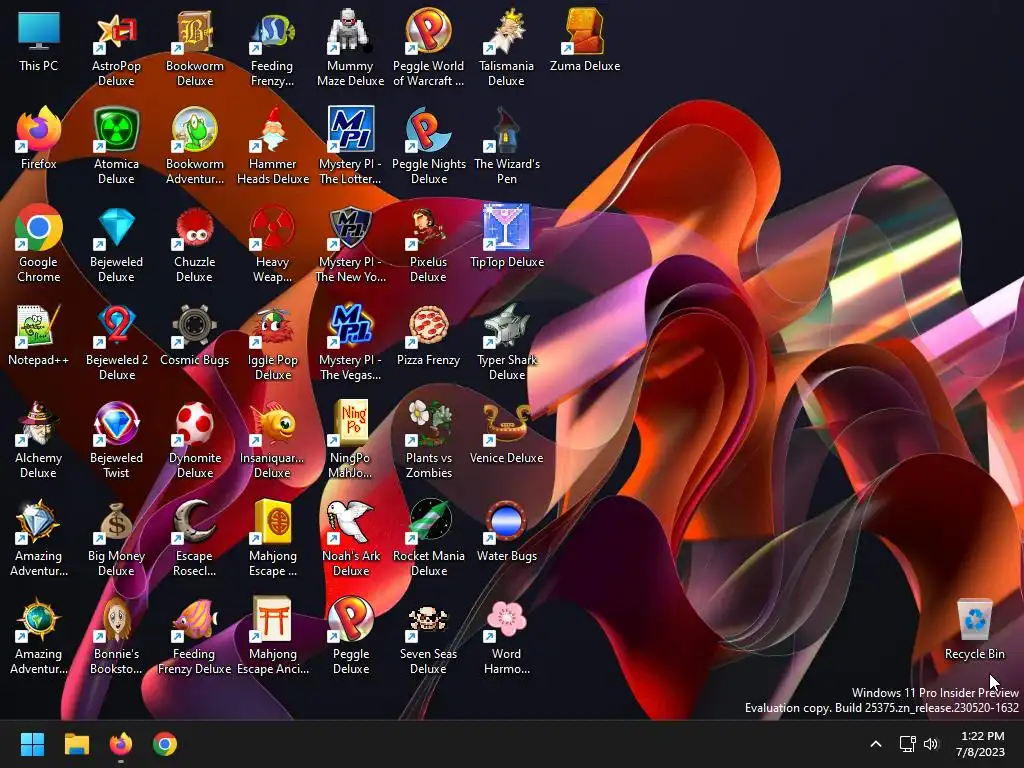Click Mahjong Escape Ancient torii icon

pyautogui.click(x=272, y=619)
